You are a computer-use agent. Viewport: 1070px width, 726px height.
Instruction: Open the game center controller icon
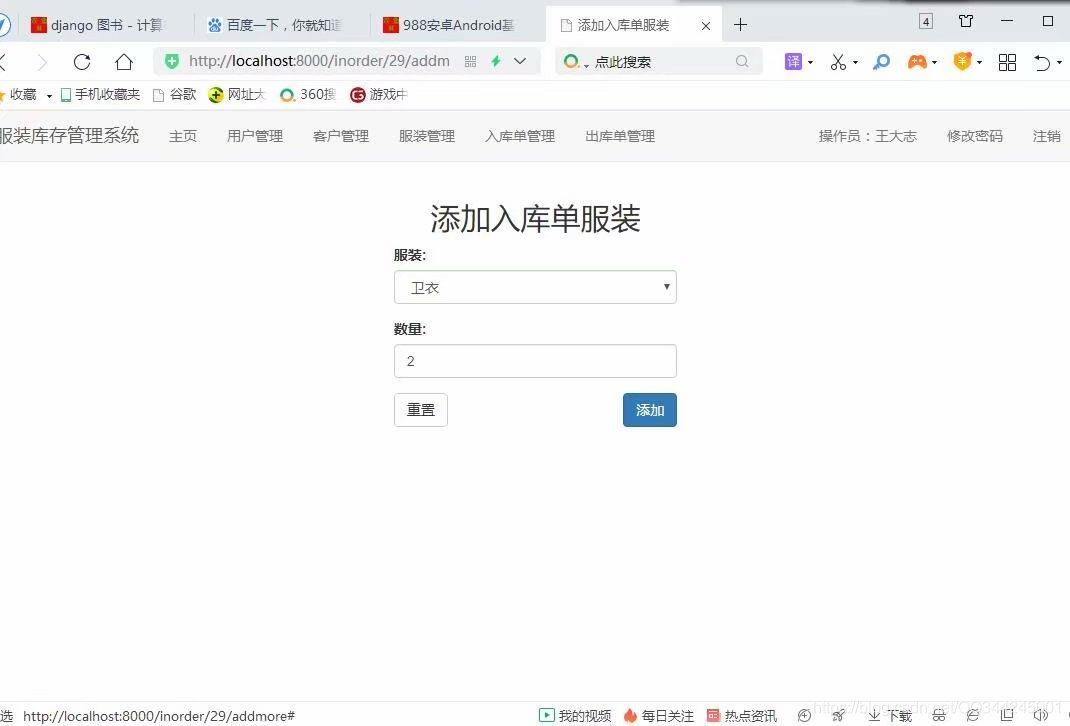[917, 61]
